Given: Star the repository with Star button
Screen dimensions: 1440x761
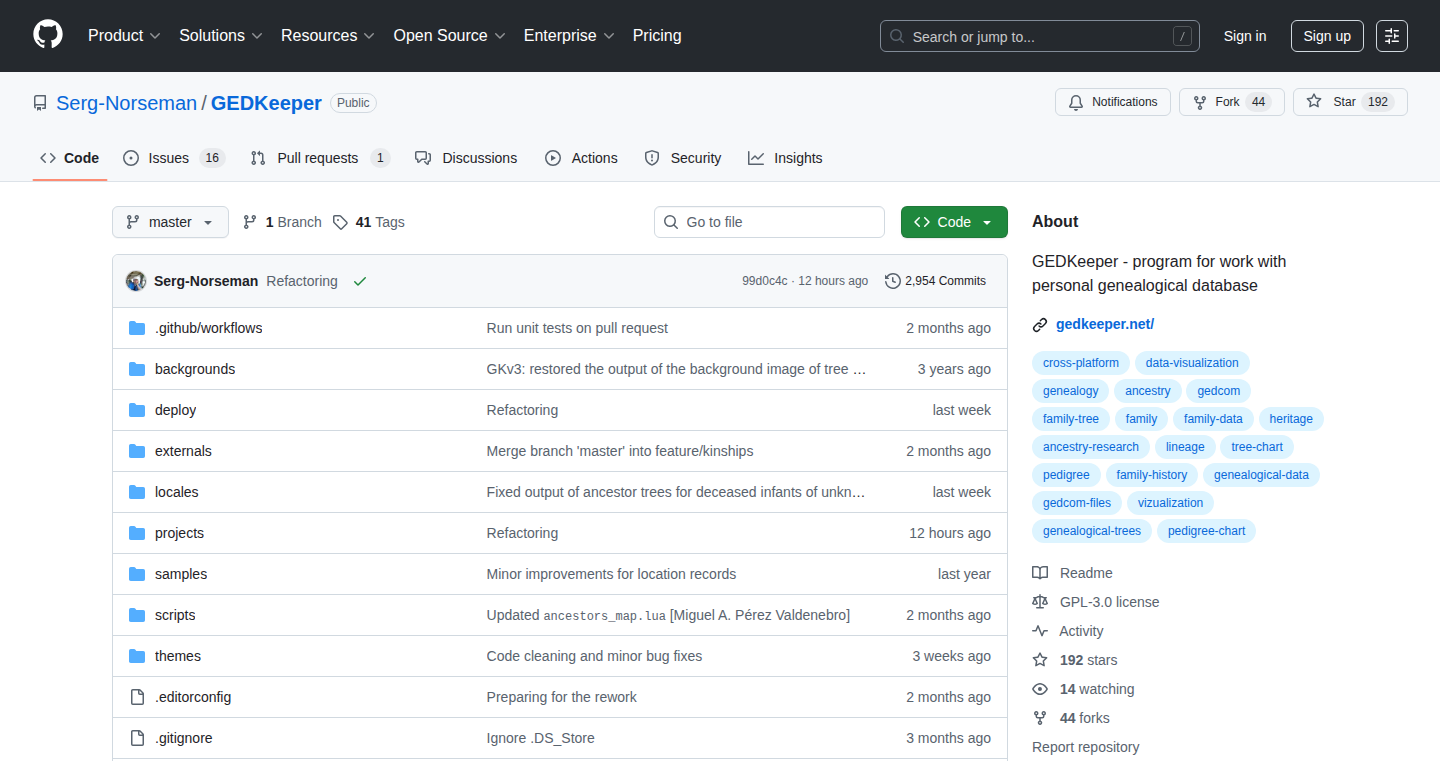Looking at the screenshot, I should coord(1350,102).
